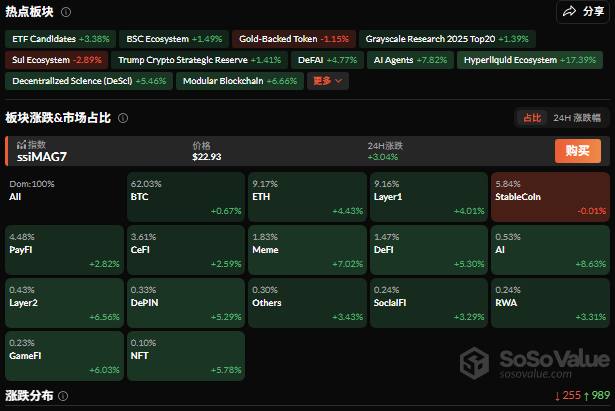The image size is (615, 411).
Task: Select ETF Candidates sector tag
Action: pyautogui.click(x=60, y=39)
